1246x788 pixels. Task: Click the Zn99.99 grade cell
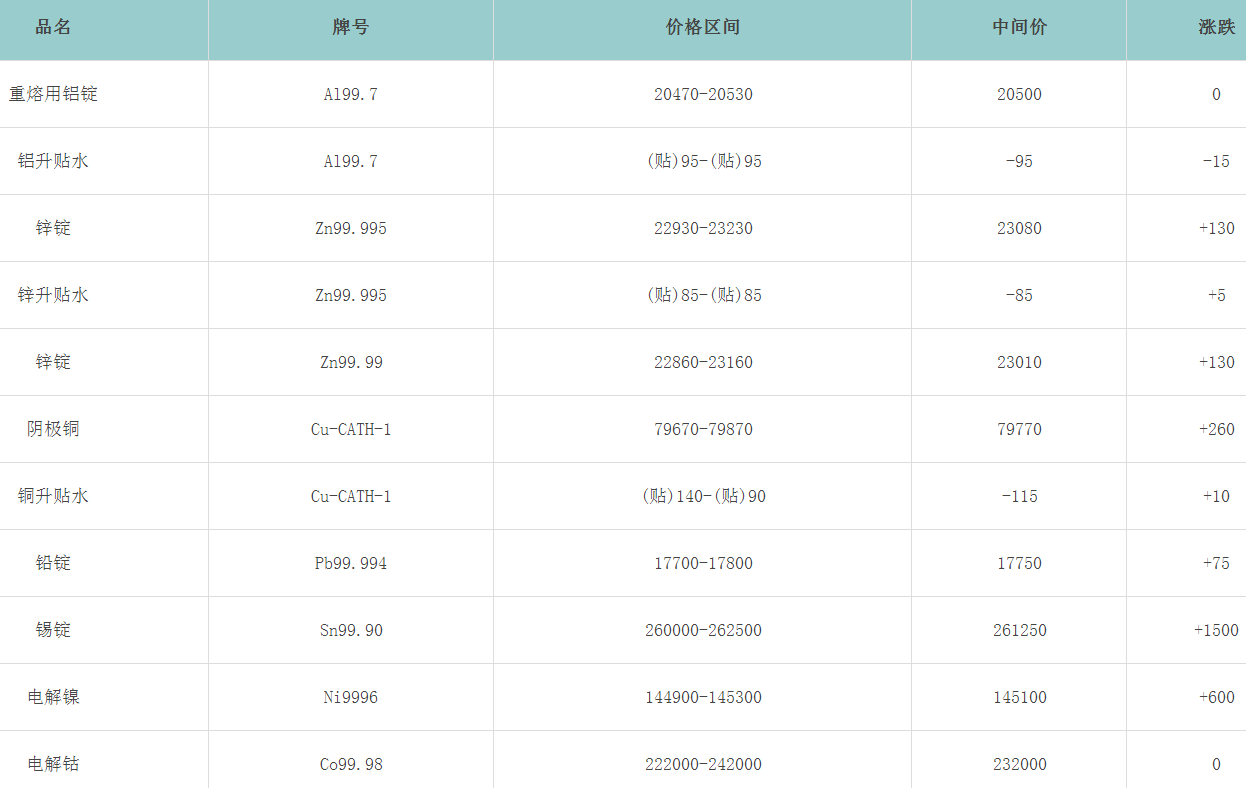(351, 362)
